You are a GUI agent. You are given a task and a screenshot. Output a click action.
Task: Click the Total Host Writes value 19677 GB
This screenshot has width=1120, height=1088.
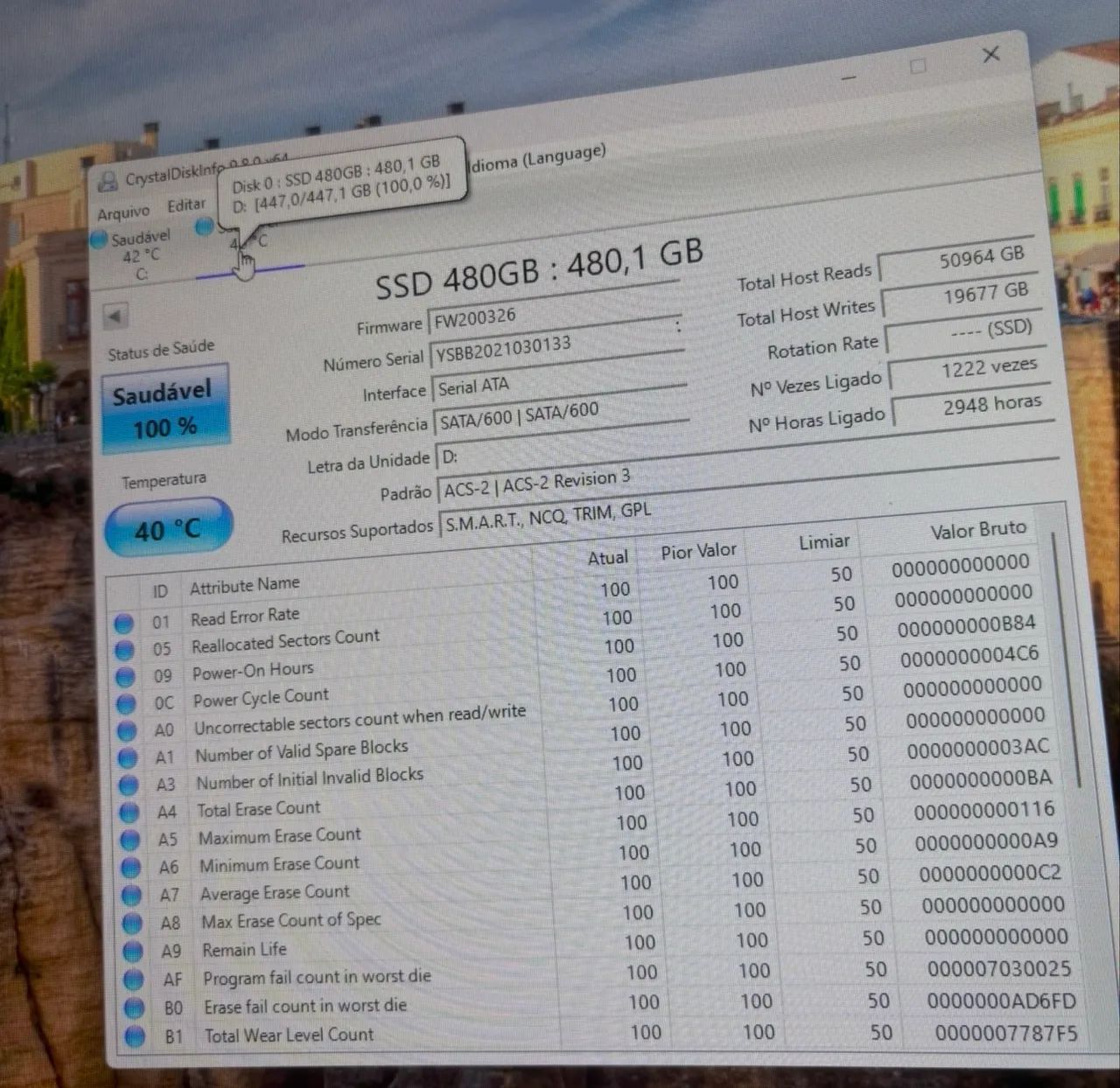pyautogui.click(x=961, y=296)
